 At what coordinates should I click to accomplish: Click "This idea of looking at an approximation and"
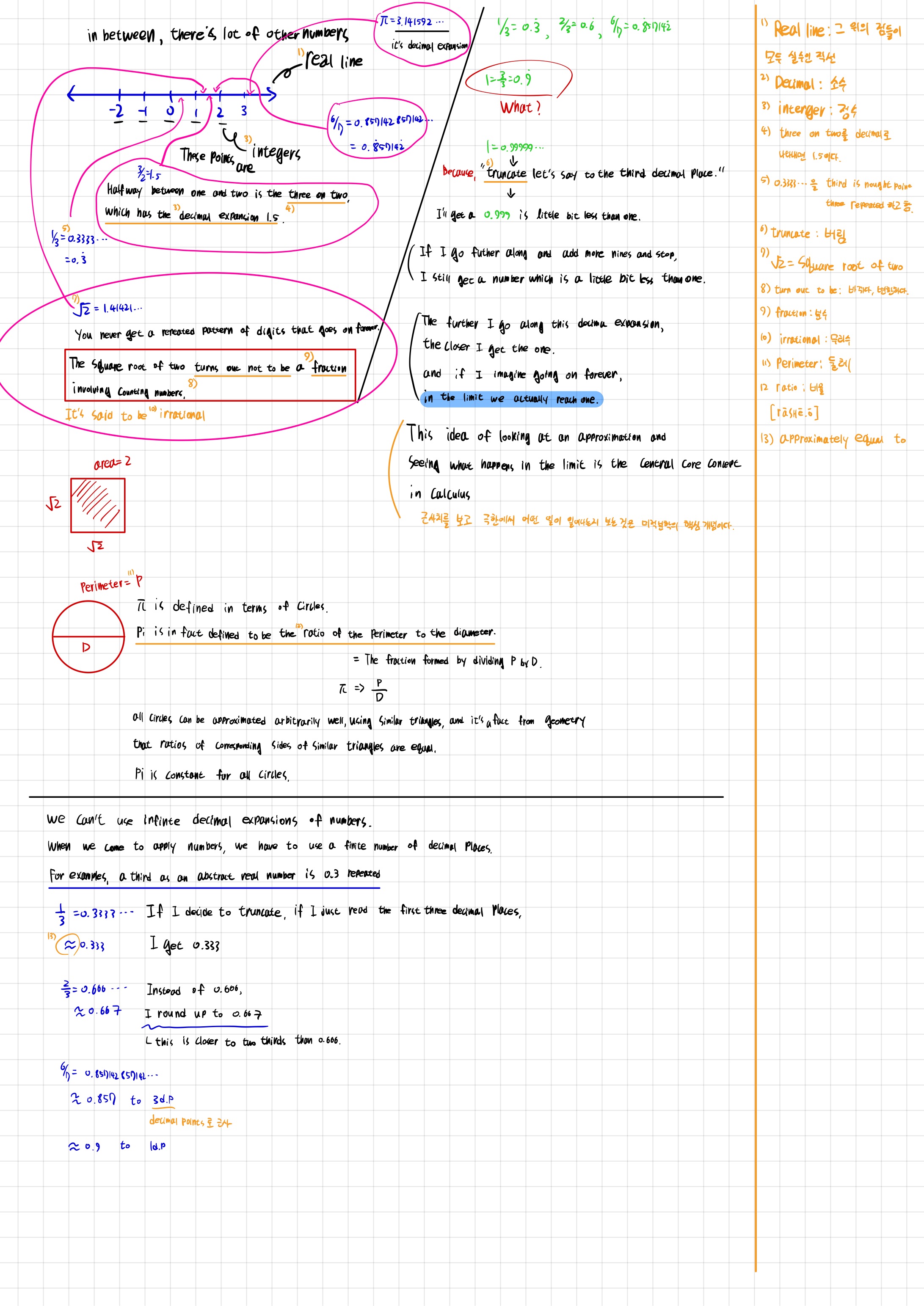(x=537, y=435)
